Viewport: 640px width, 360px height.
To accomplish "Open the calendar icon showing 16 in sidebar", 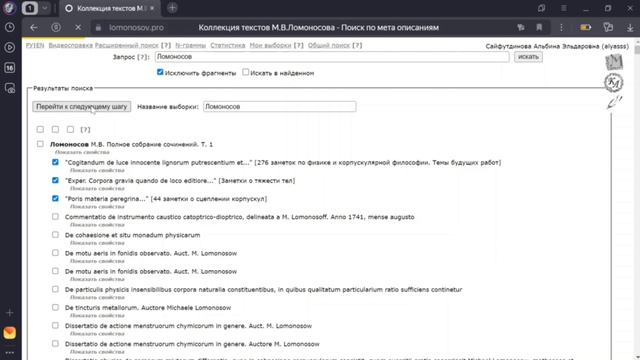I will (x=10, y=68).
